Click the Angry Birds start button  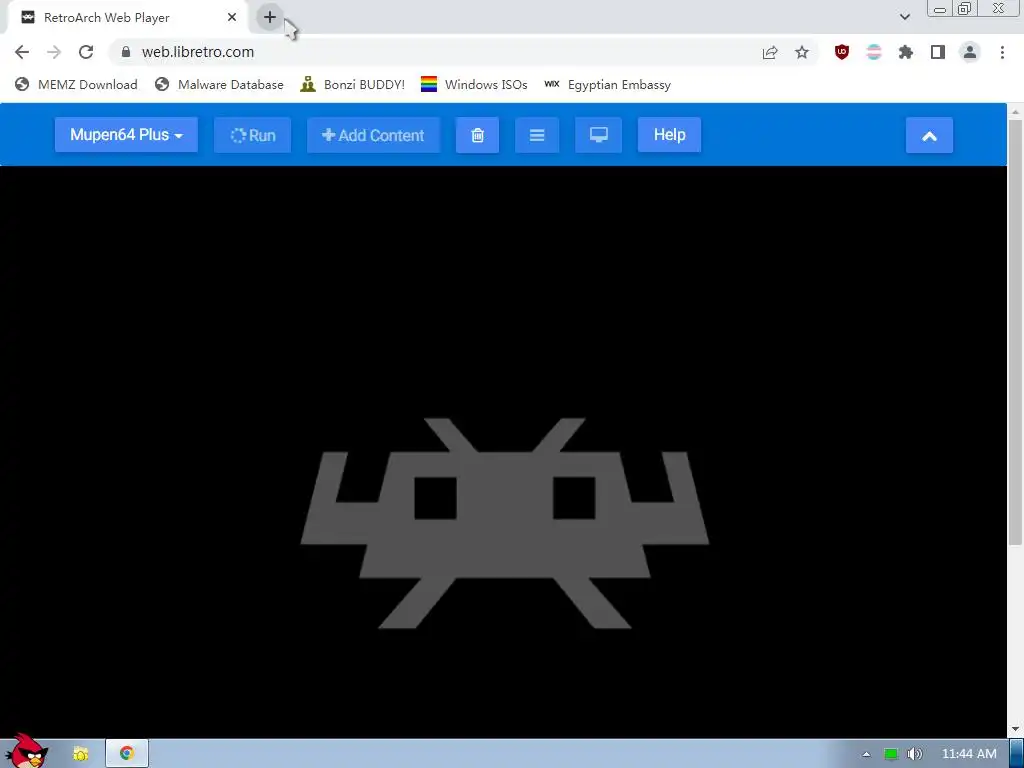pyautogui.click(x=26, y=751)
